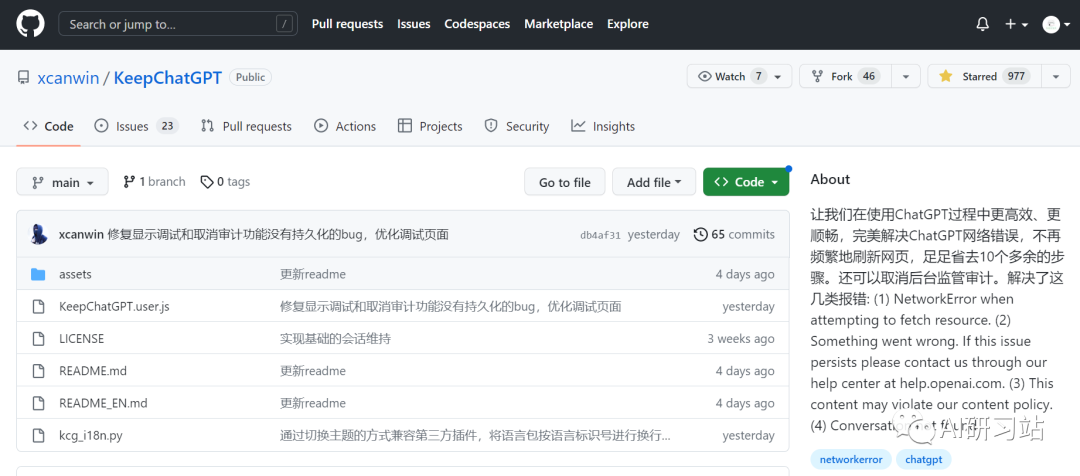Click the Watch button
1080x476 pixels.
click(739, 76)
